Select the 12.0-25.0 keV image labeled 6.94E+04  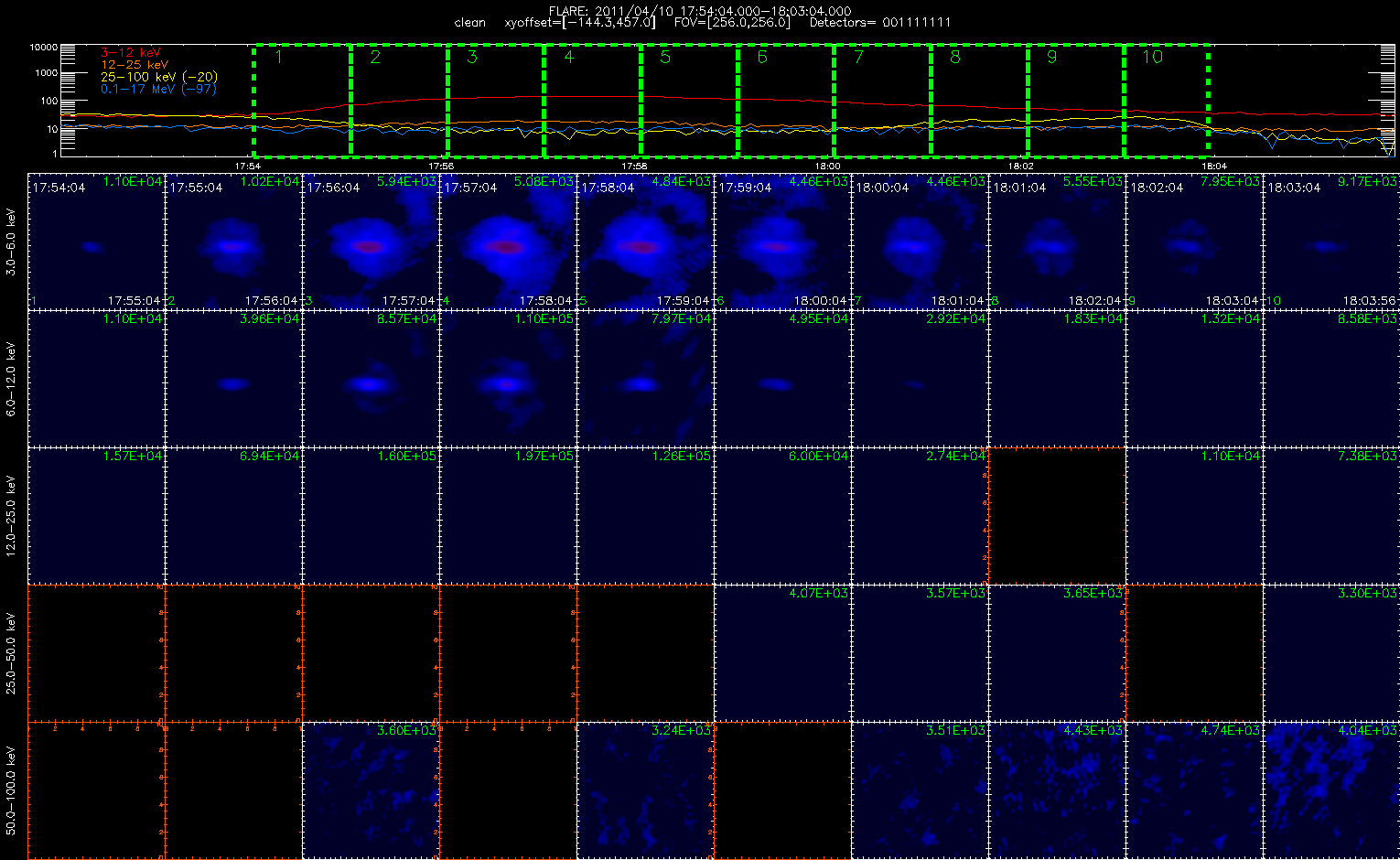233,516
